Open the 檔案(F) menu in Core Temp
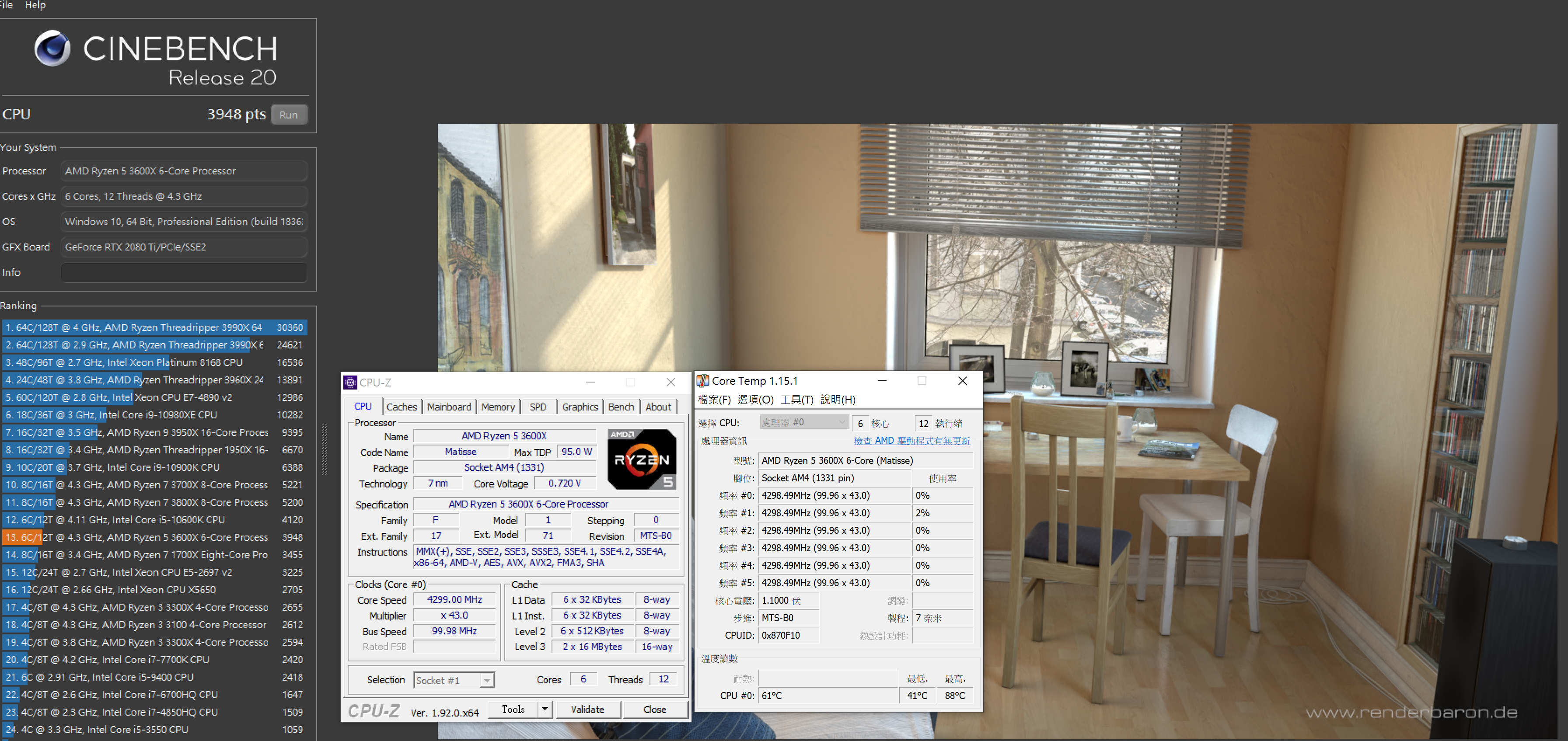The image size is (1568, 741). pos(714,400)
